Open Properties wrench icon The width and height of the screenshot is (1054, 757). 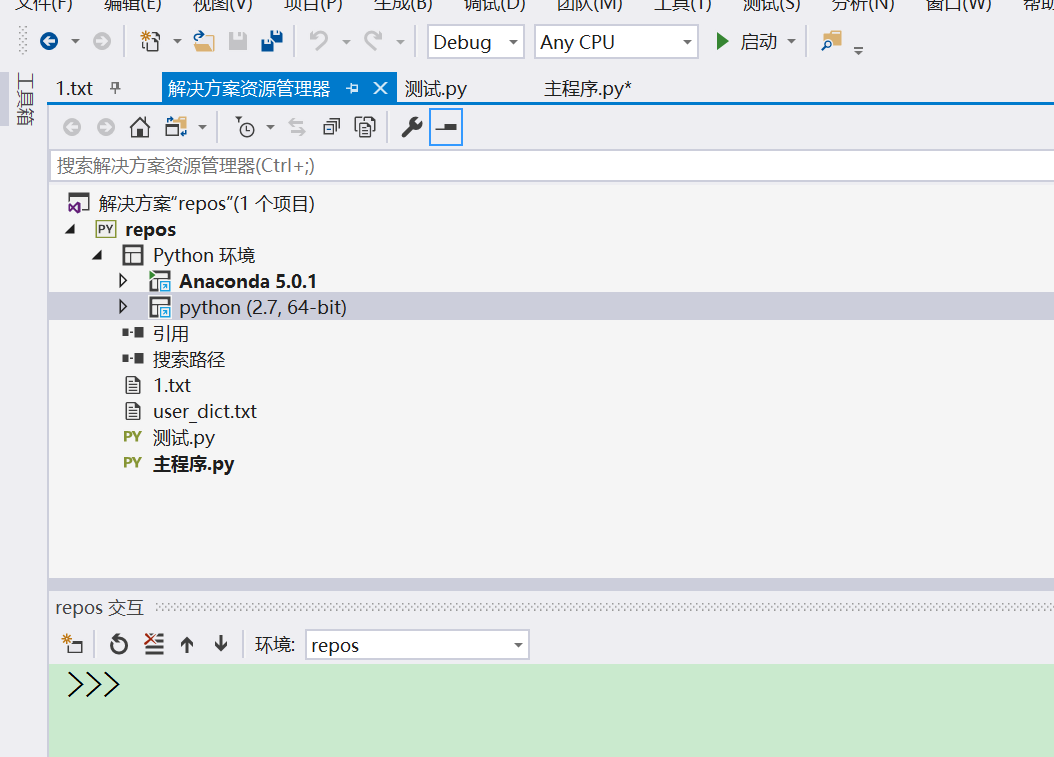tap(411, 127)
